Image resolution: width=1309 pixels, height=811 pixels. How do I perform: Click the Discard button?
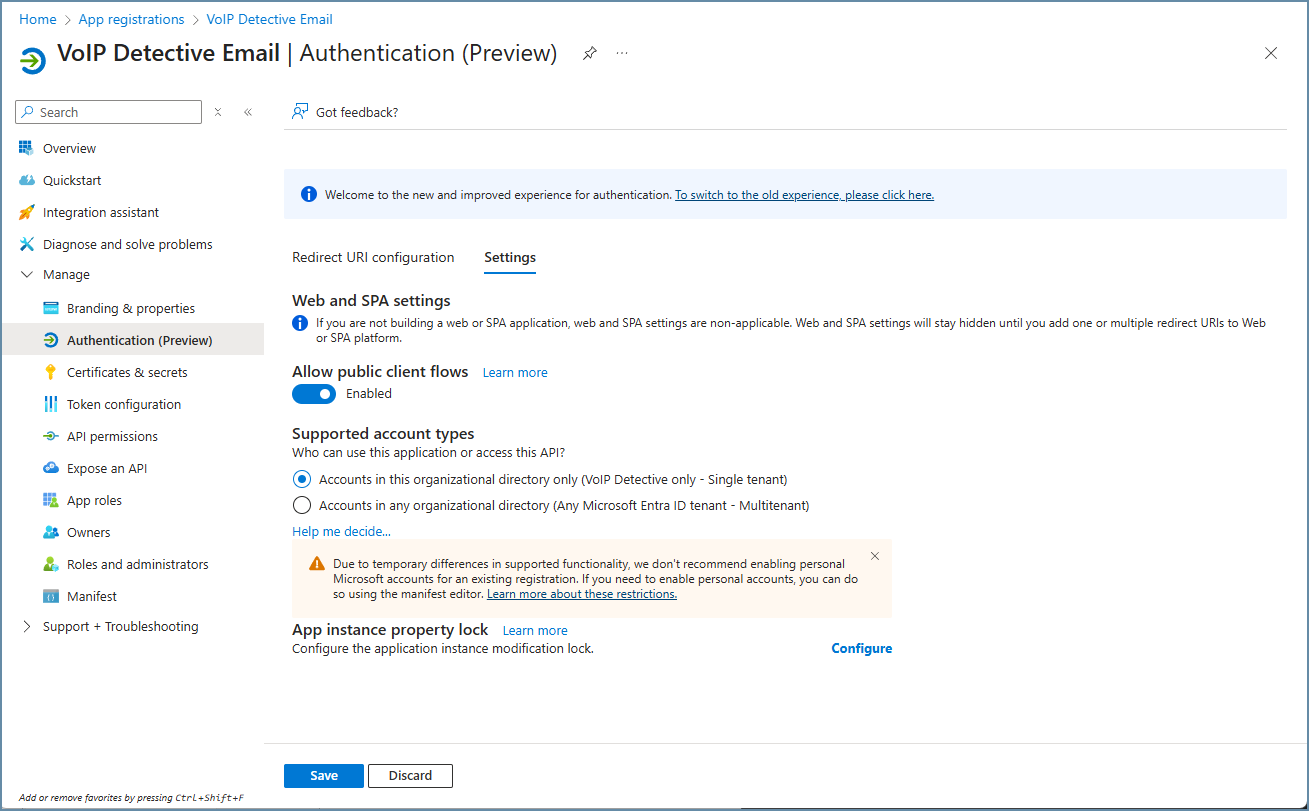(410, 776)
